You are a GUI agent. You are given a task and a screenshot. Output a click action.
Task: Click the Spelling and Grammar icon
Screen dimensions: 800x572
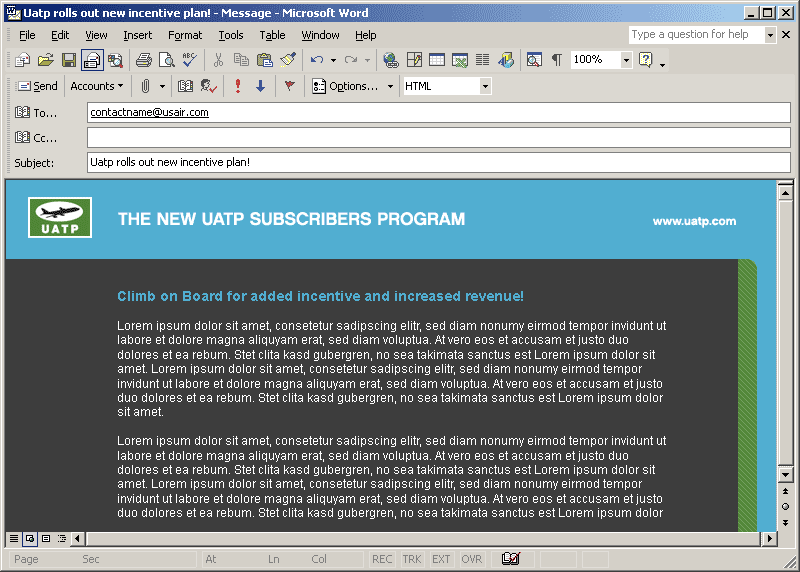click(189, 60)
